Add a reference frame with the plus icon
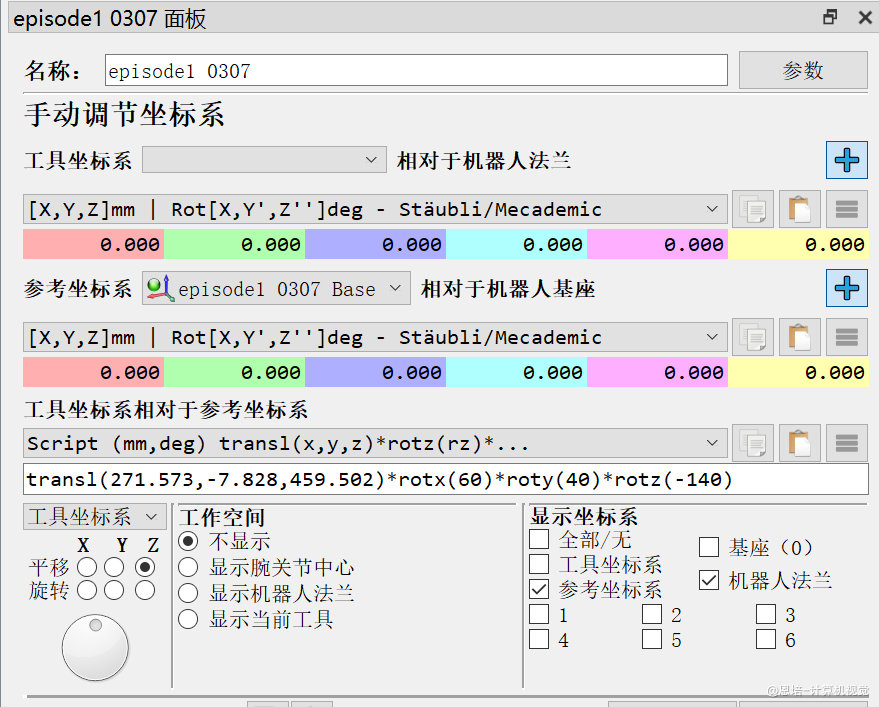879x707 pixels. [846, 288]
